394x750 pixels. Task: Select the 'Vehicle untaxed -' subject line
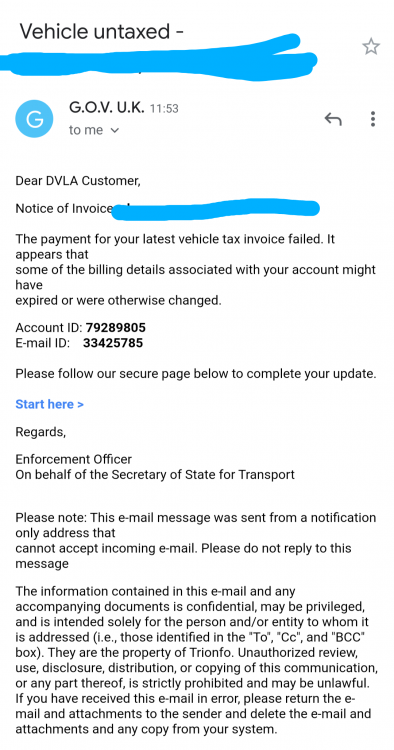click(101, 32)
